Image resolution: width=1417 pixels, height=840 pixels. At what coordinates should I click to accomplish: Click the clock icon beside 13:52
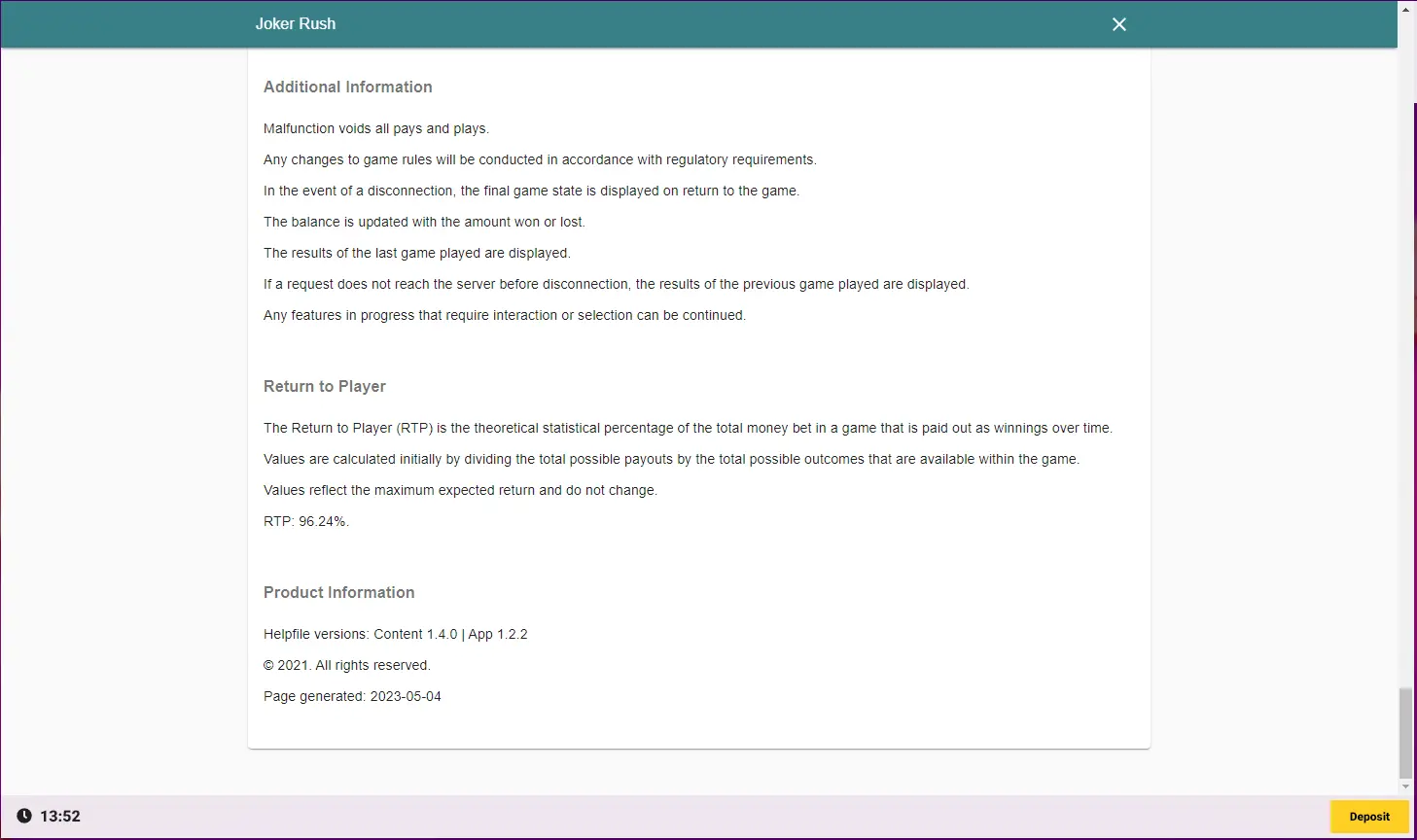24,817
